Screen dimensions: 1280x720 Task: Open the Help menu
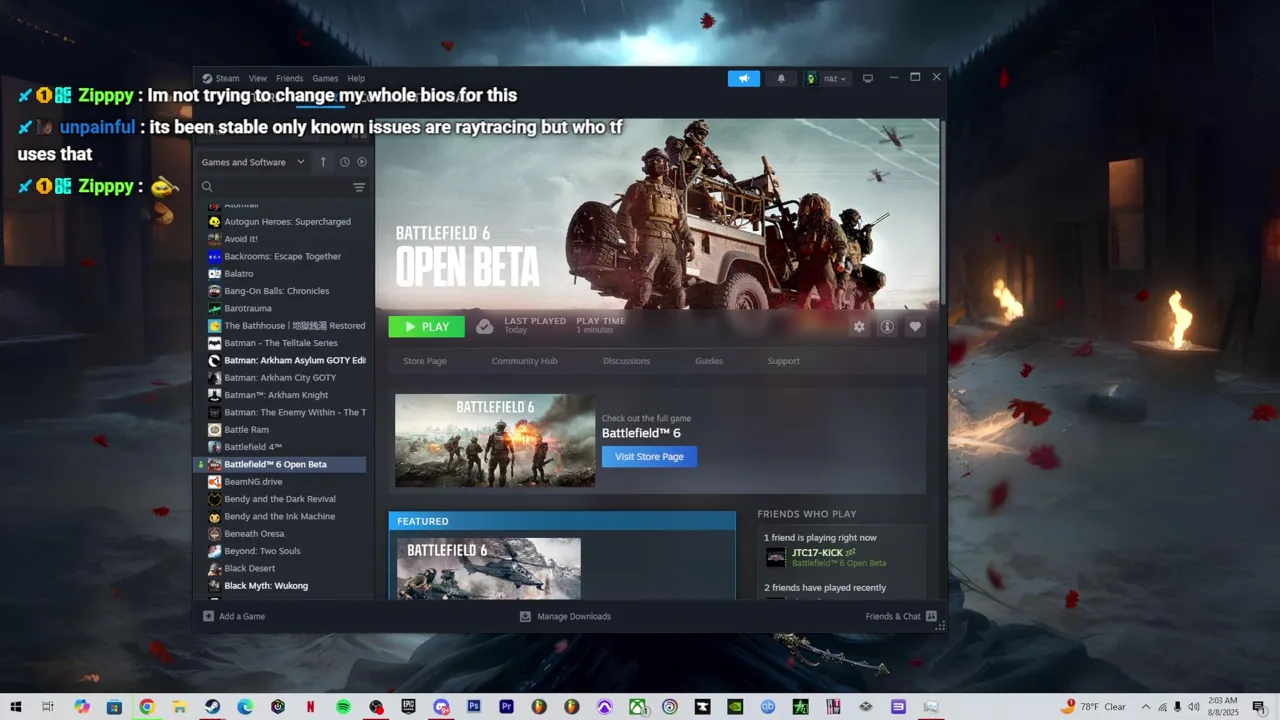tap(356, 78)
